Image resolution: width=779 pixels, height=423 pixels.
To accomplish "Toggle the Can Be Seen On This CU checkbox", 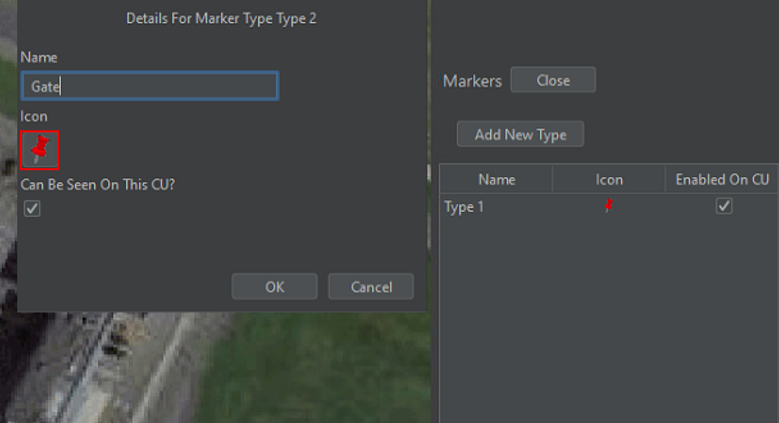I will pos(32,208).
